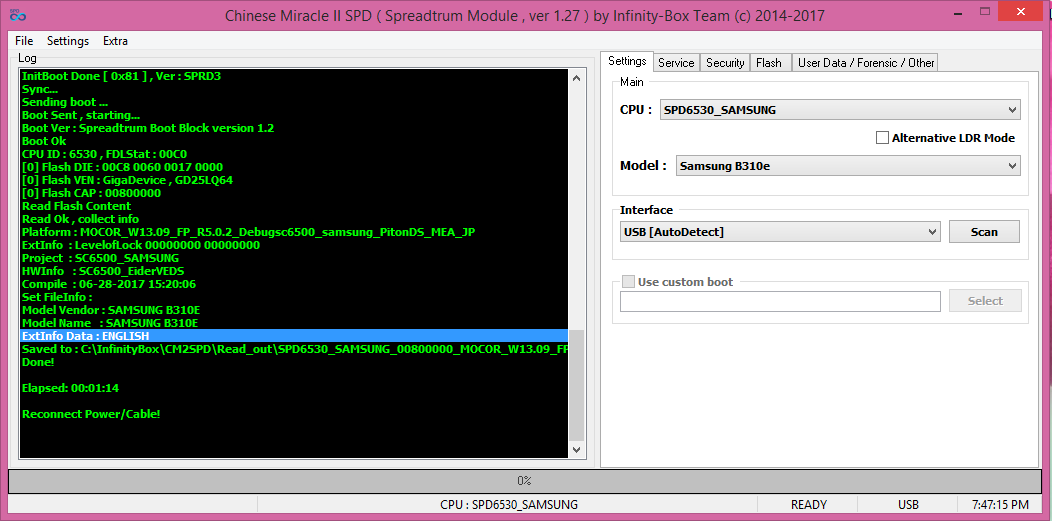The image size is (1052, 521).
Task: Switch to the Flash tab
Action: 769,62
